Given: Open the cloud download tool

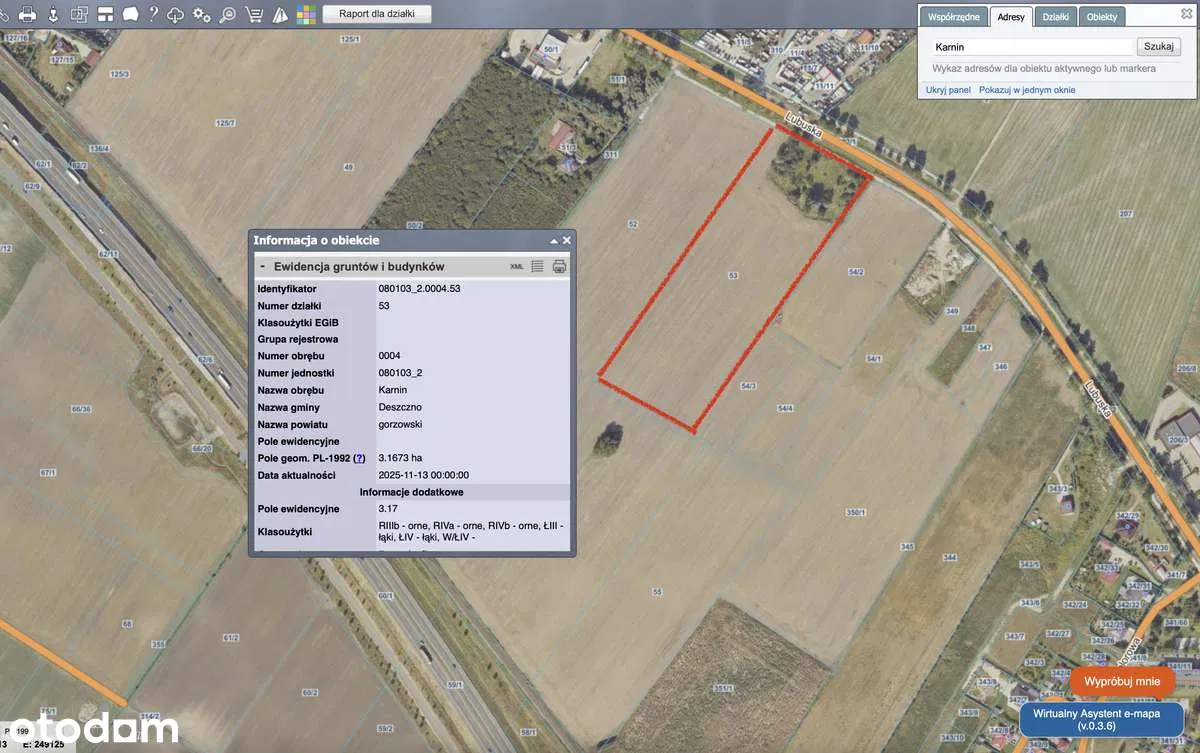Looking at the screenshot, I should pos(176,15).
